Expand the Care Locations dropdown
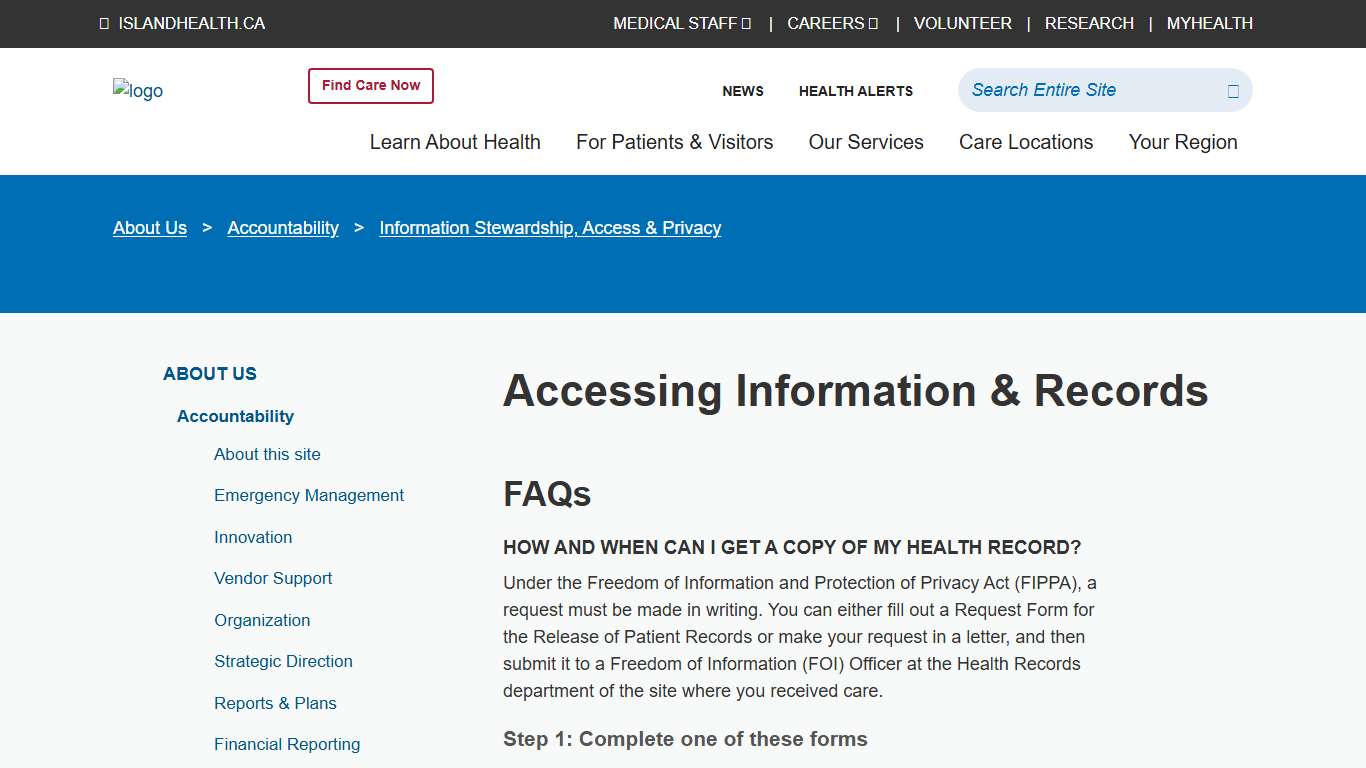 1026,142
